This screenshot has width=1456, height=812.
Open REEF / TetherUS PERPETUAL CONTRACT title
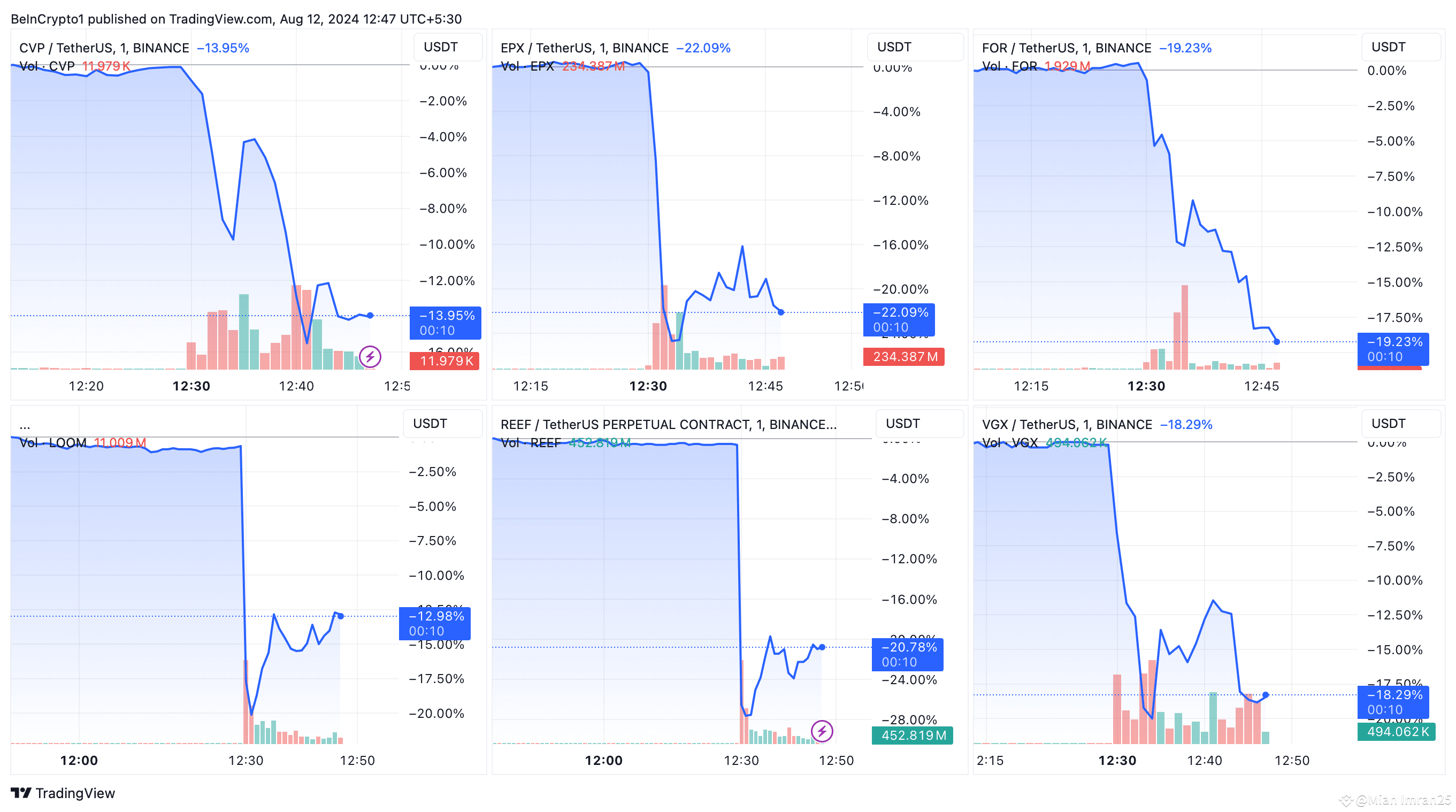[x=668, y=424]
